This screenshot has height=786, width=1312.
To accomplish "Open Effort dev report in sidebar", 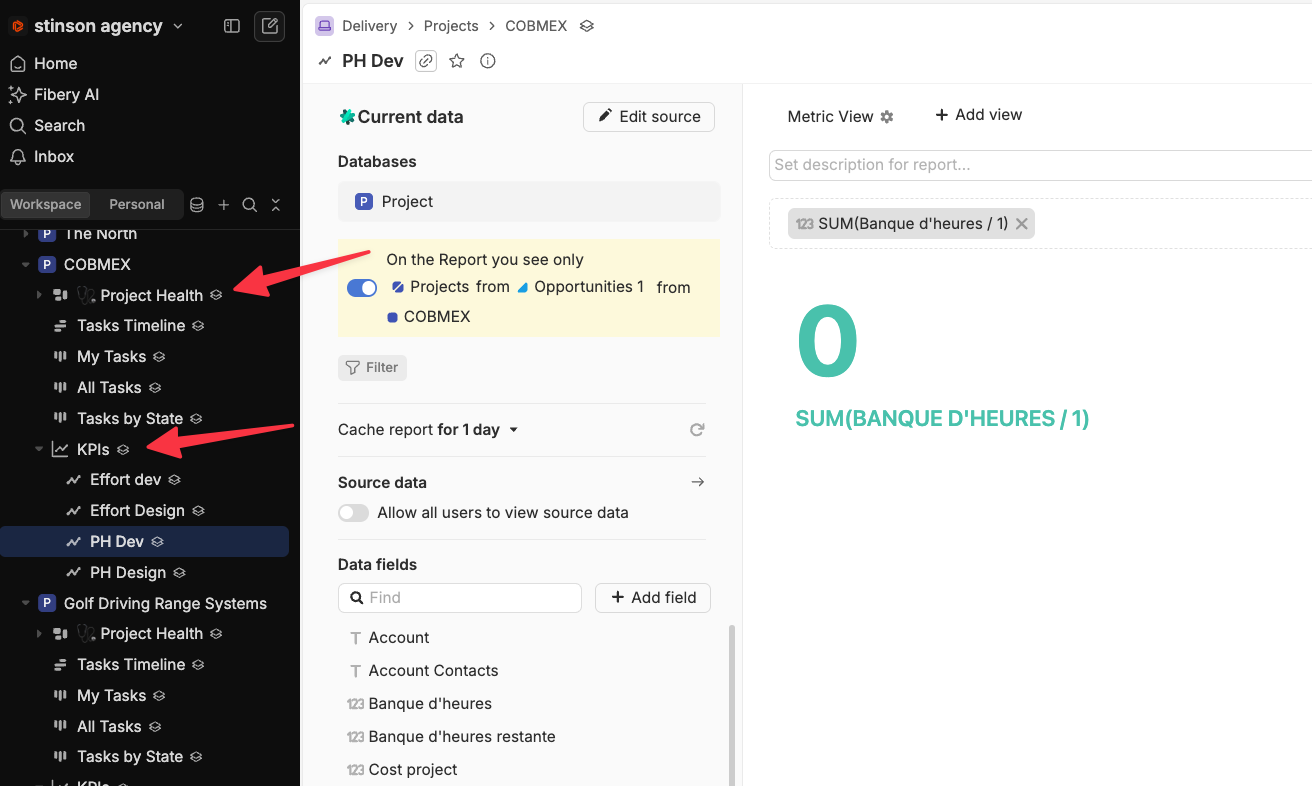I will pos(125,480).
